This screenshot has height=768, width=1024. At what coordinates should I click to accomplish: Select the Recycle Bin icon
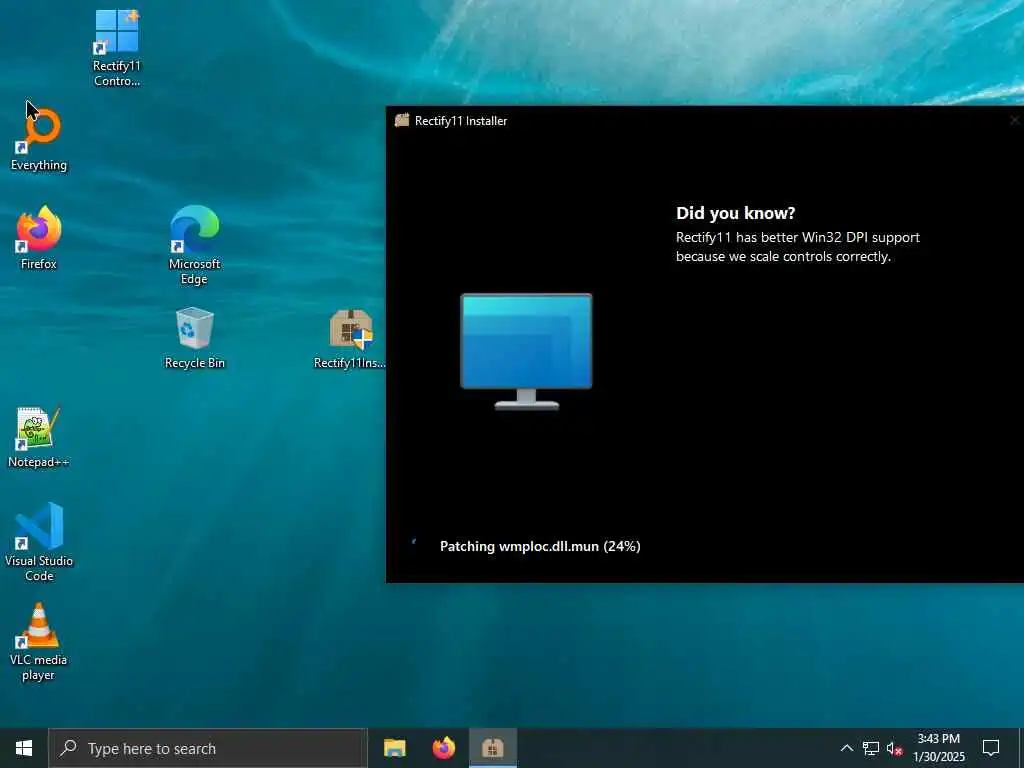195,338
